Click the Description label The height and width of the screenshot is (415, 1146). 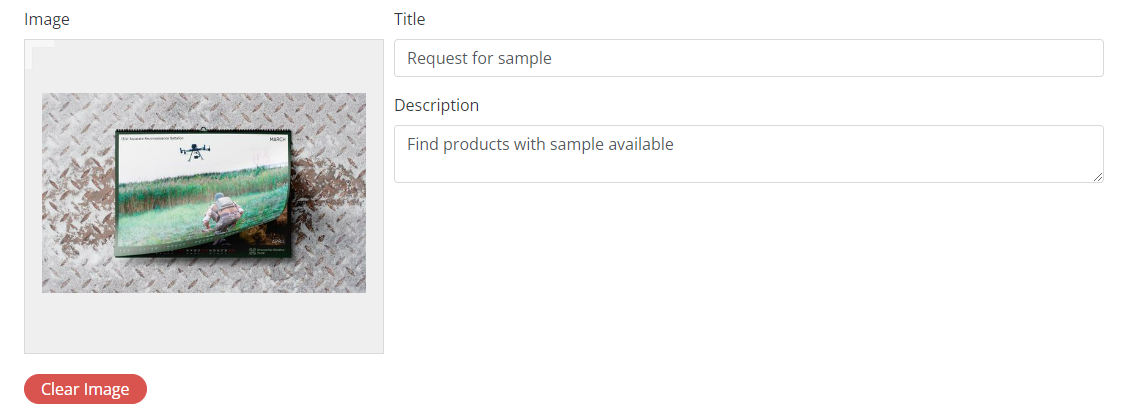(436, 105)
